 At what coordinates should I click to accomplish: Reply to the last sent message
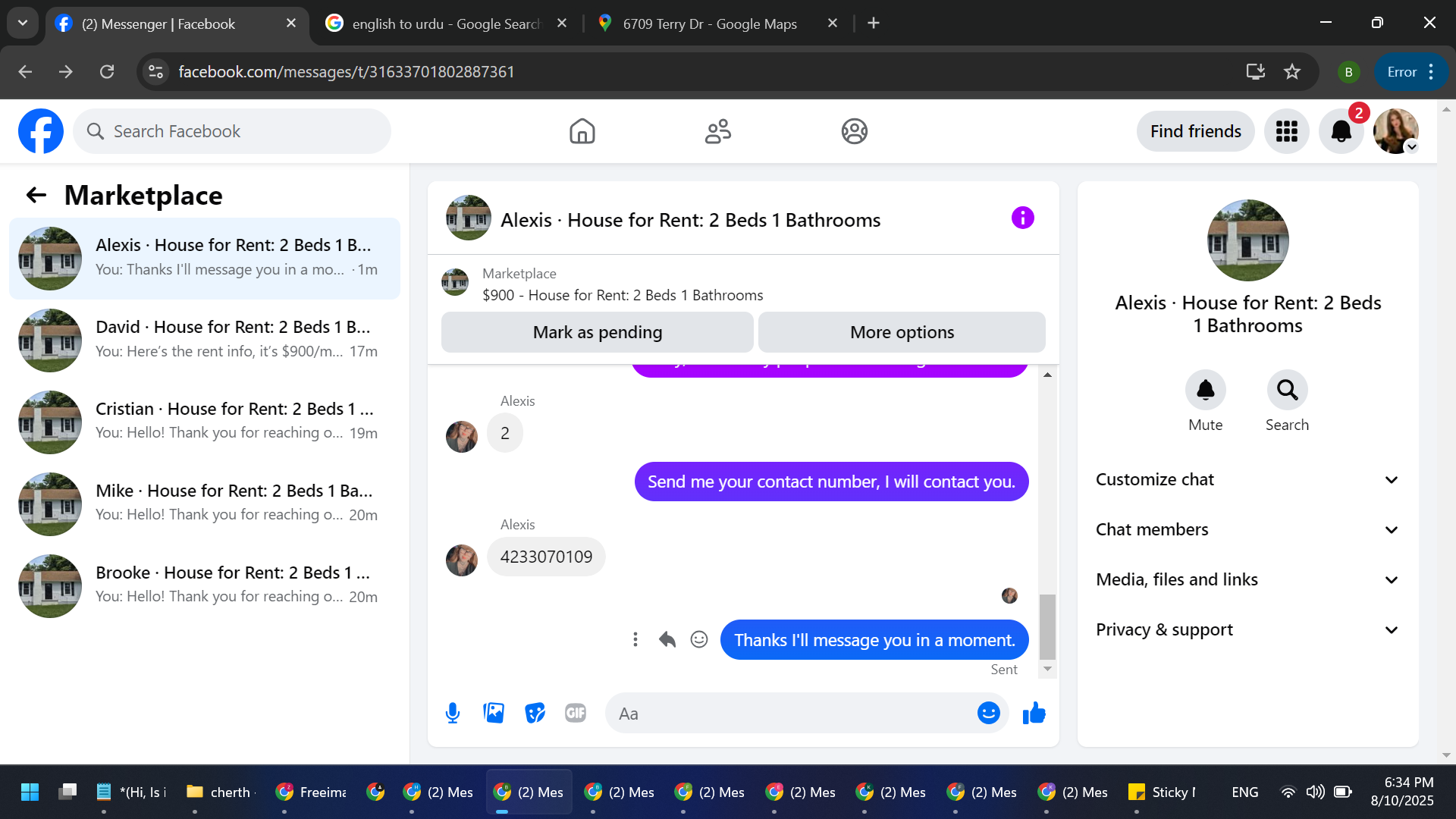pos(667,639)
